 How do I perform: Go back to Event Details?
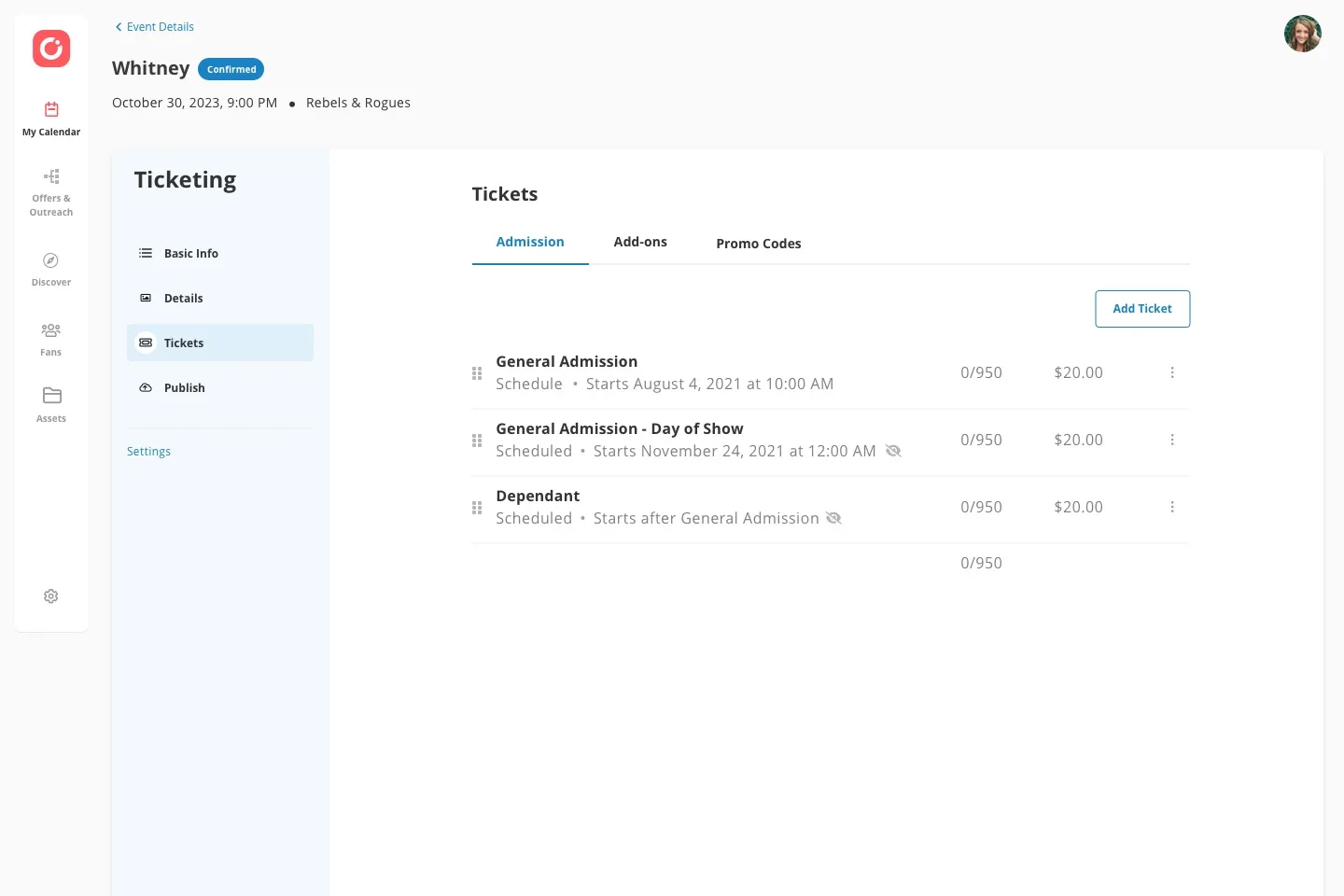(x=154, y=27)
